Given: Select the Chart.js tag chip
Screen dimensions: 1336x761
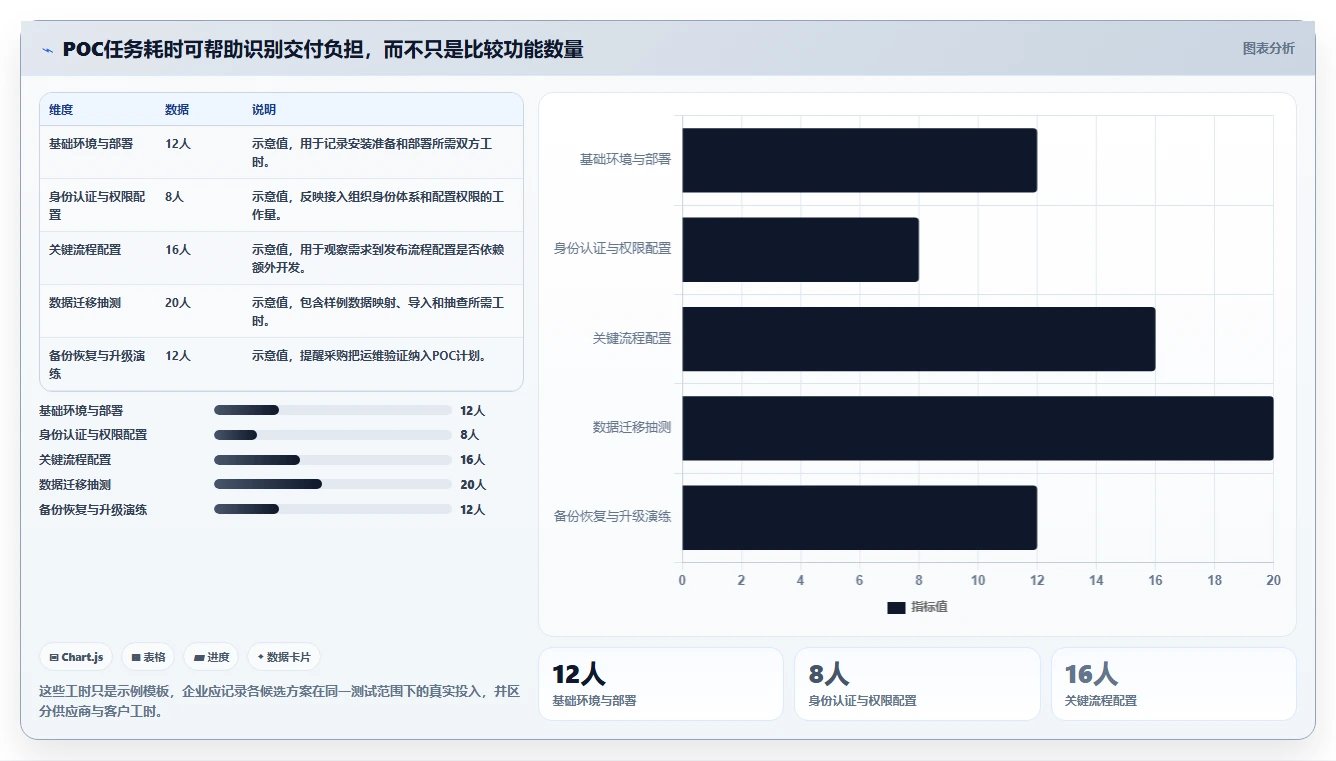Looking at the screenshot, I should pyautogui.click(x=76, y=657).
